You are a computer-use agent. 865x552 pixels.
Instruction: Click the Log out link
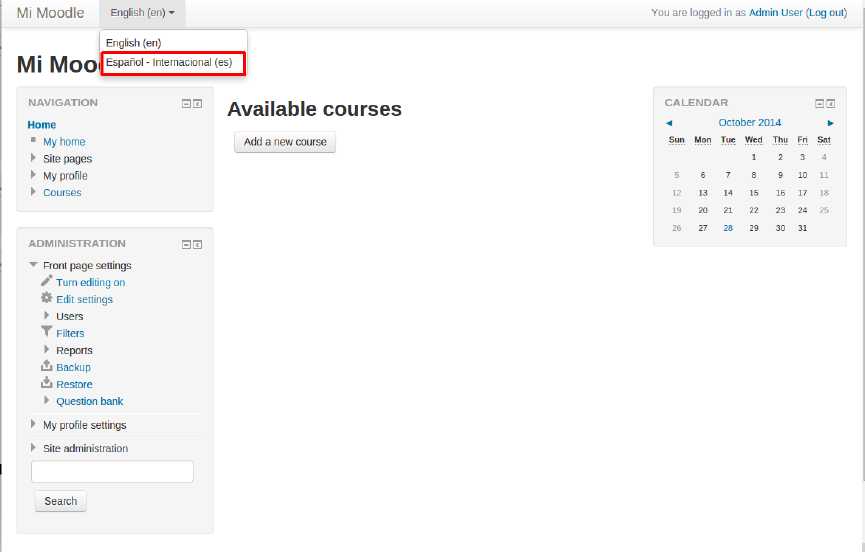[x=826, y=13]
